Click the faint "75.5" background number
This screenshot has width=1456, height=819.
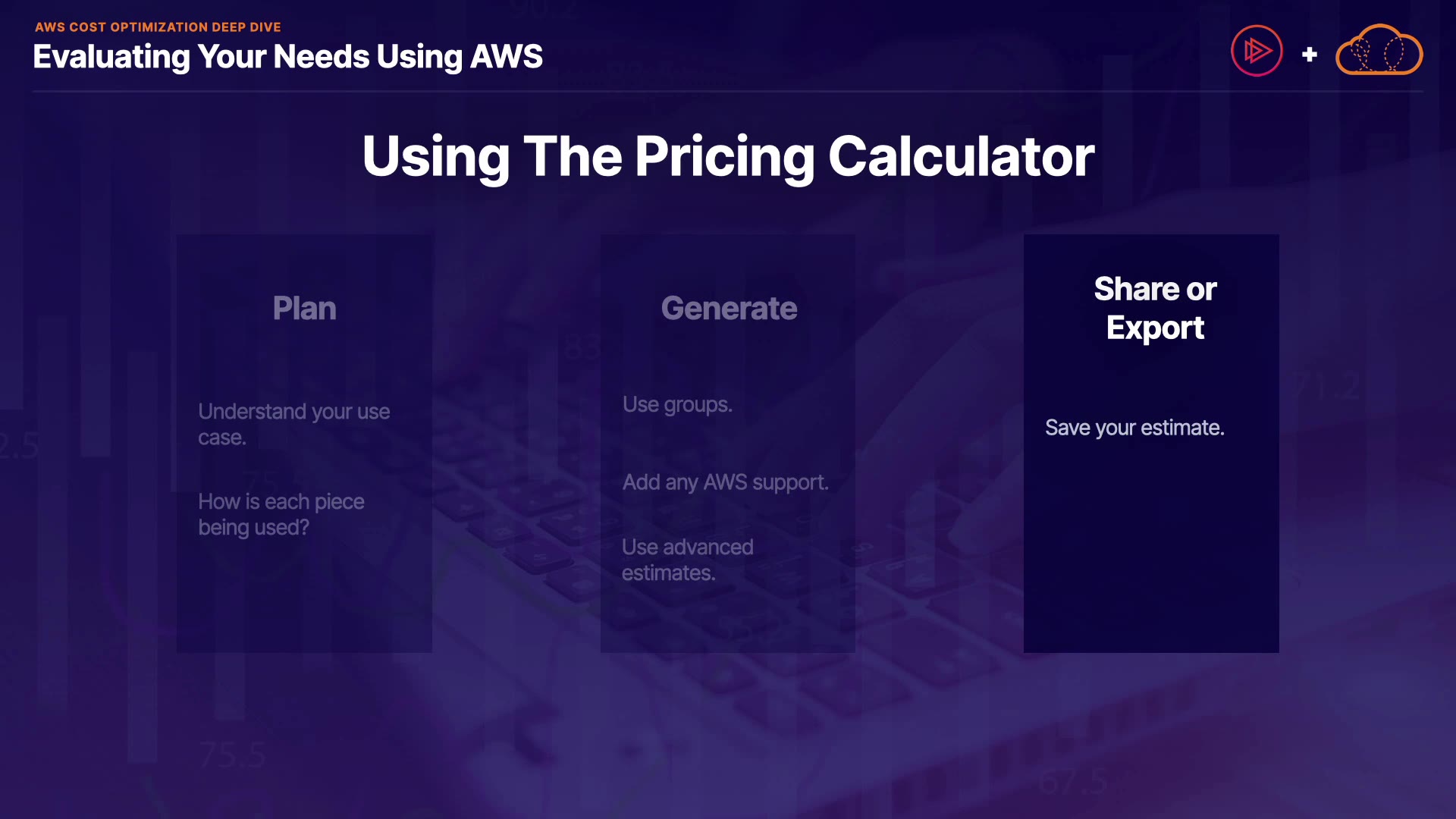(x=232, y=755)
